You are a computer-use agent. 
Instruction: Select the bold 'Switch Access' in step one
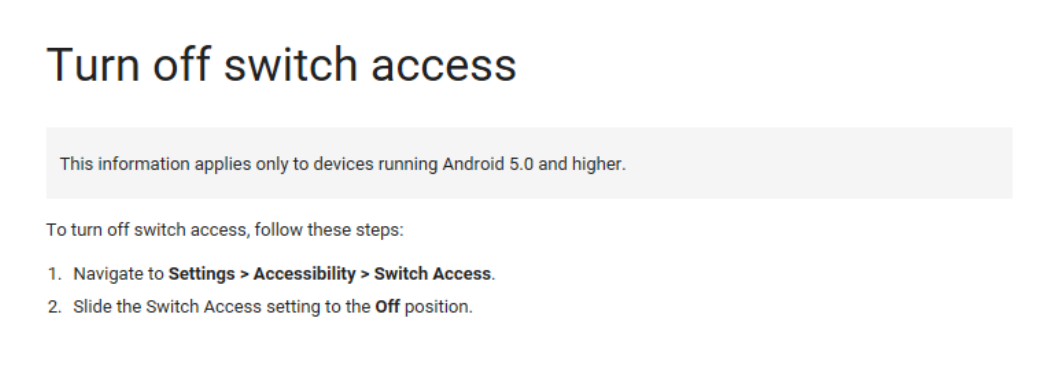click(432, 274)
